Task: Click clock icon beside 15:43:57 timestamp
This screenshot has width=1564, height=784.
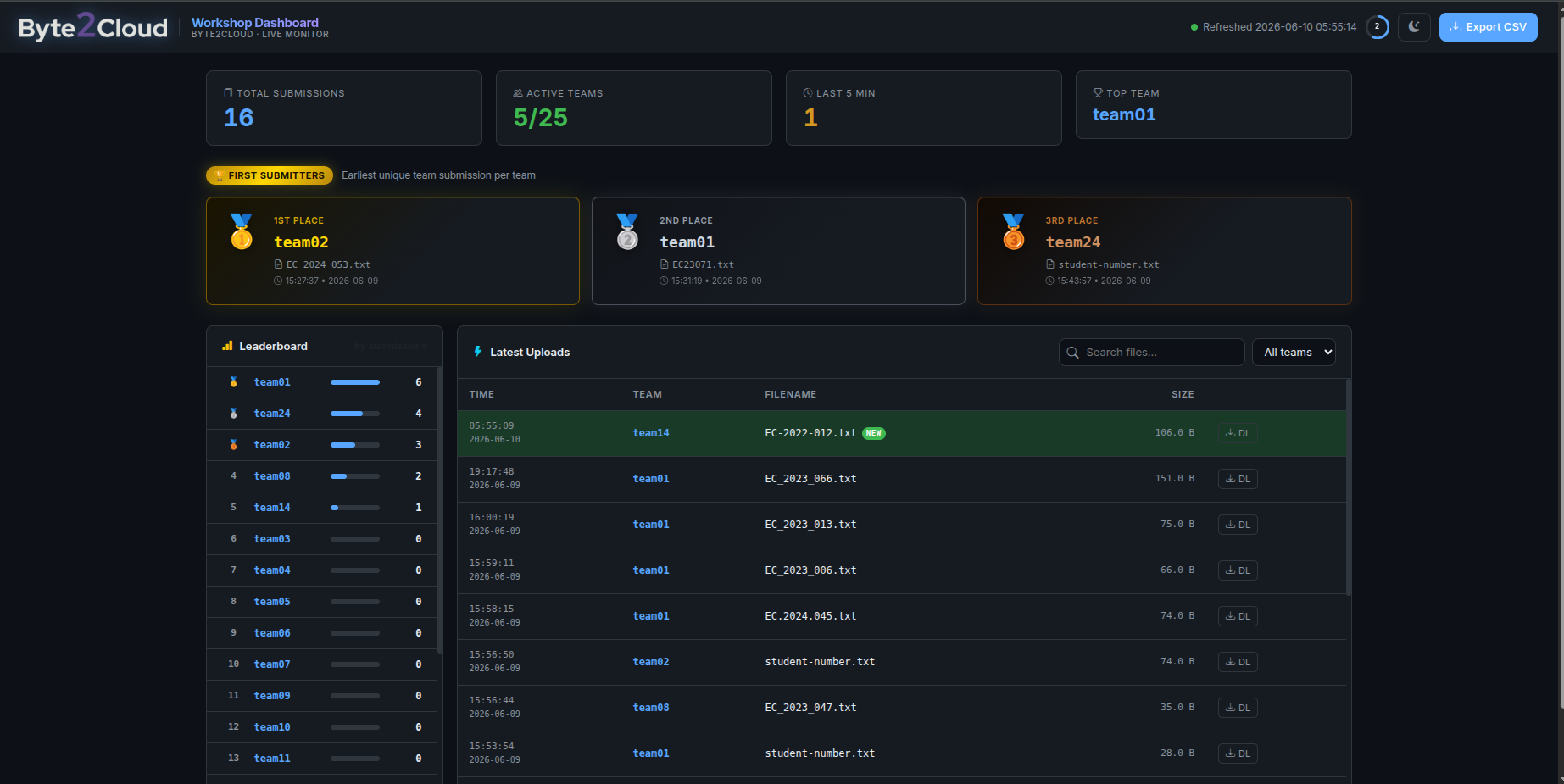Action: [1049, 281]
